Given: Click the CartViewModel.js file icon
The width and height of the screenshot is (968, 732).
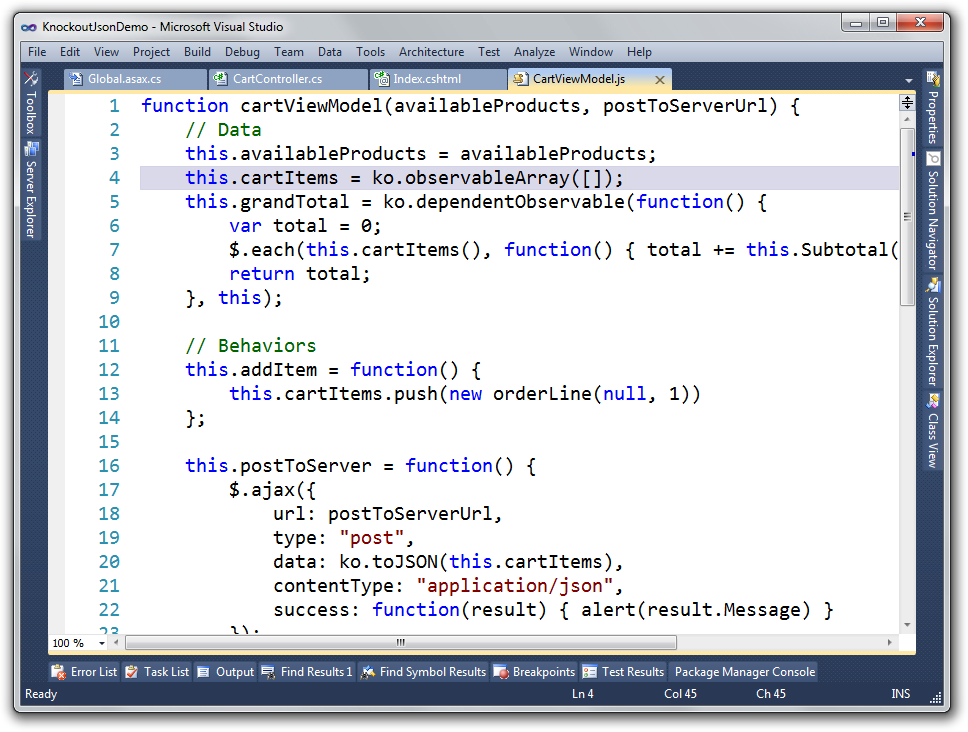Looking at the screenshot, I should click(x=520, y=79).
